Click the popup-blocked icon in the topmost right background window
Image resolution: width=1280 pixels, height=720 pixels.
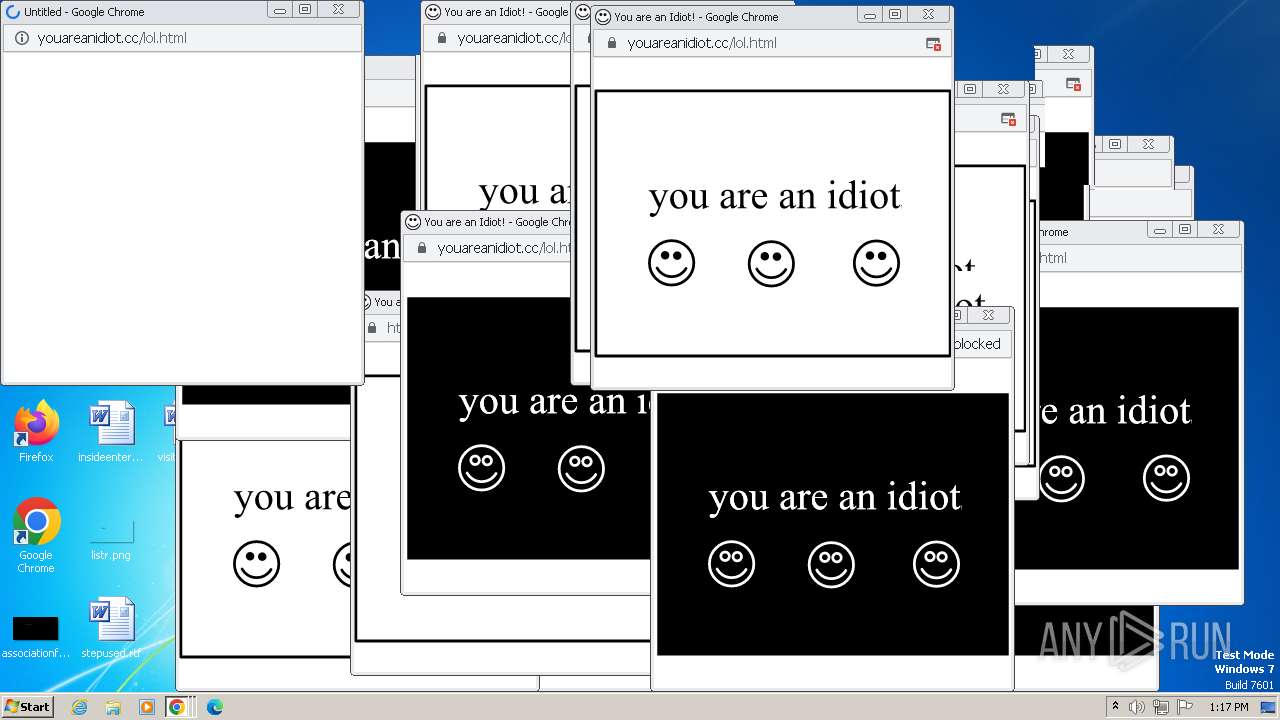click(x=1073, y=84)
